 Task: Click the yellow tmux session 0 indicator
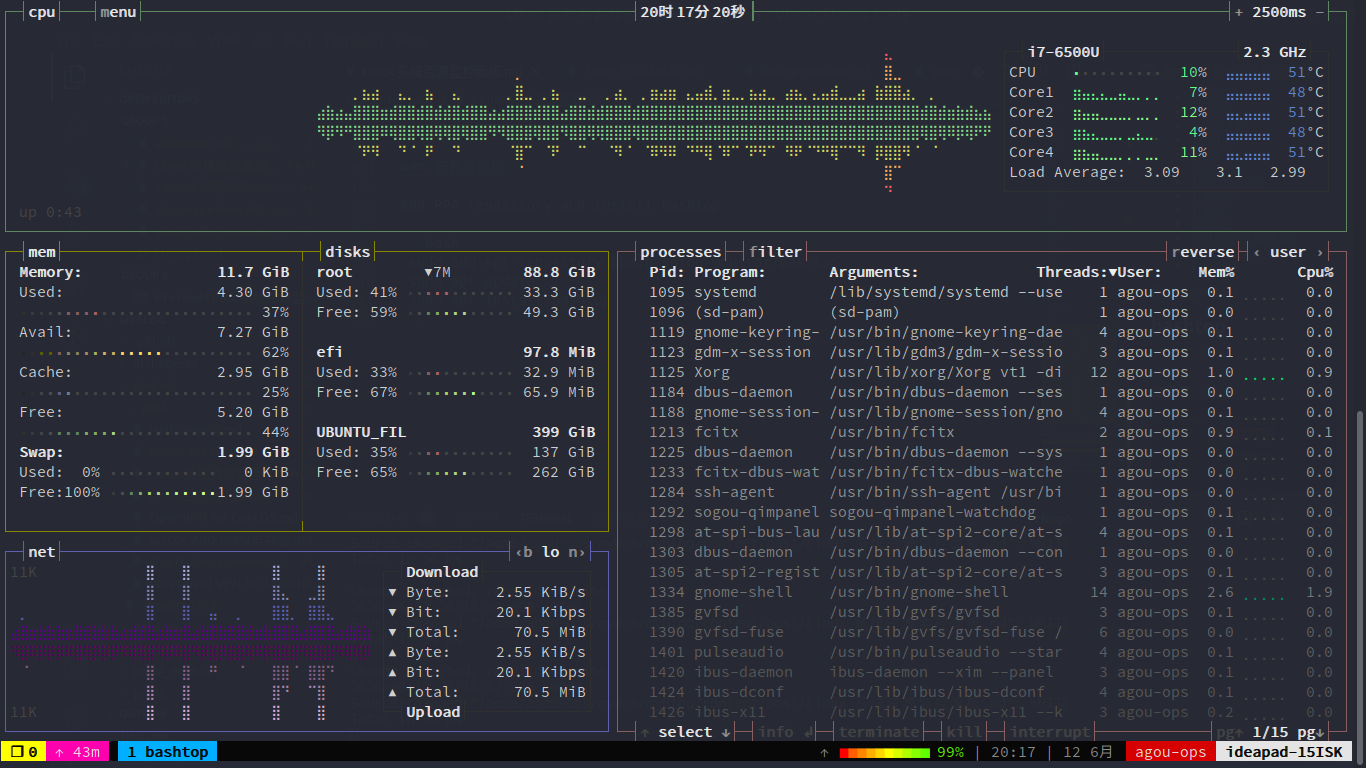[25, 752]
